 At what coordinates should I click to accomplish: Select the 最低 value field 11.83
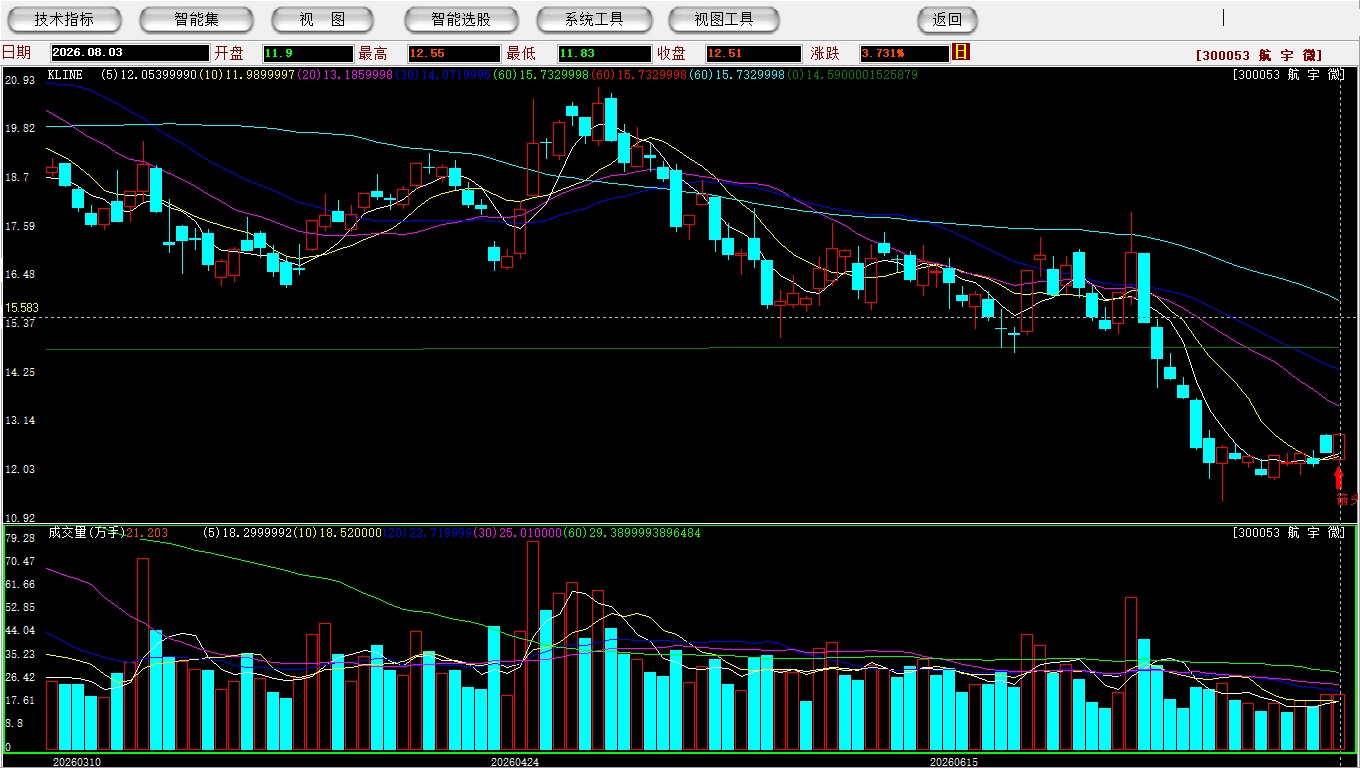[604, 53]
